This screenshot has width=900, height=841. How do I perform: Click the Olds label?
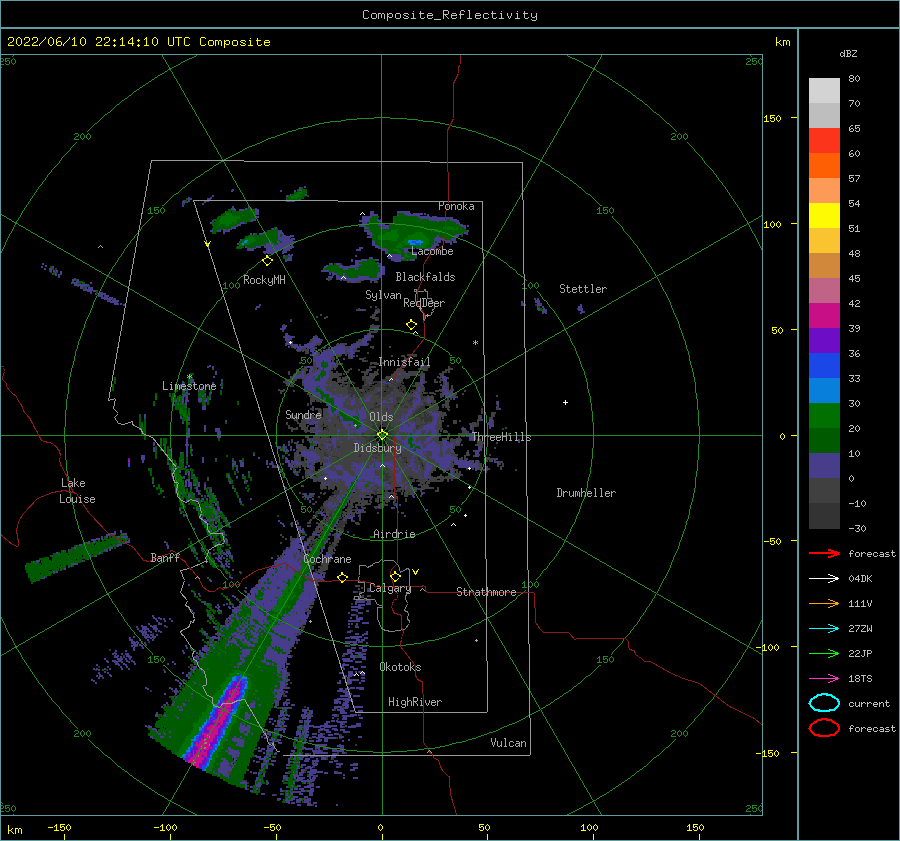click(381, 417)
